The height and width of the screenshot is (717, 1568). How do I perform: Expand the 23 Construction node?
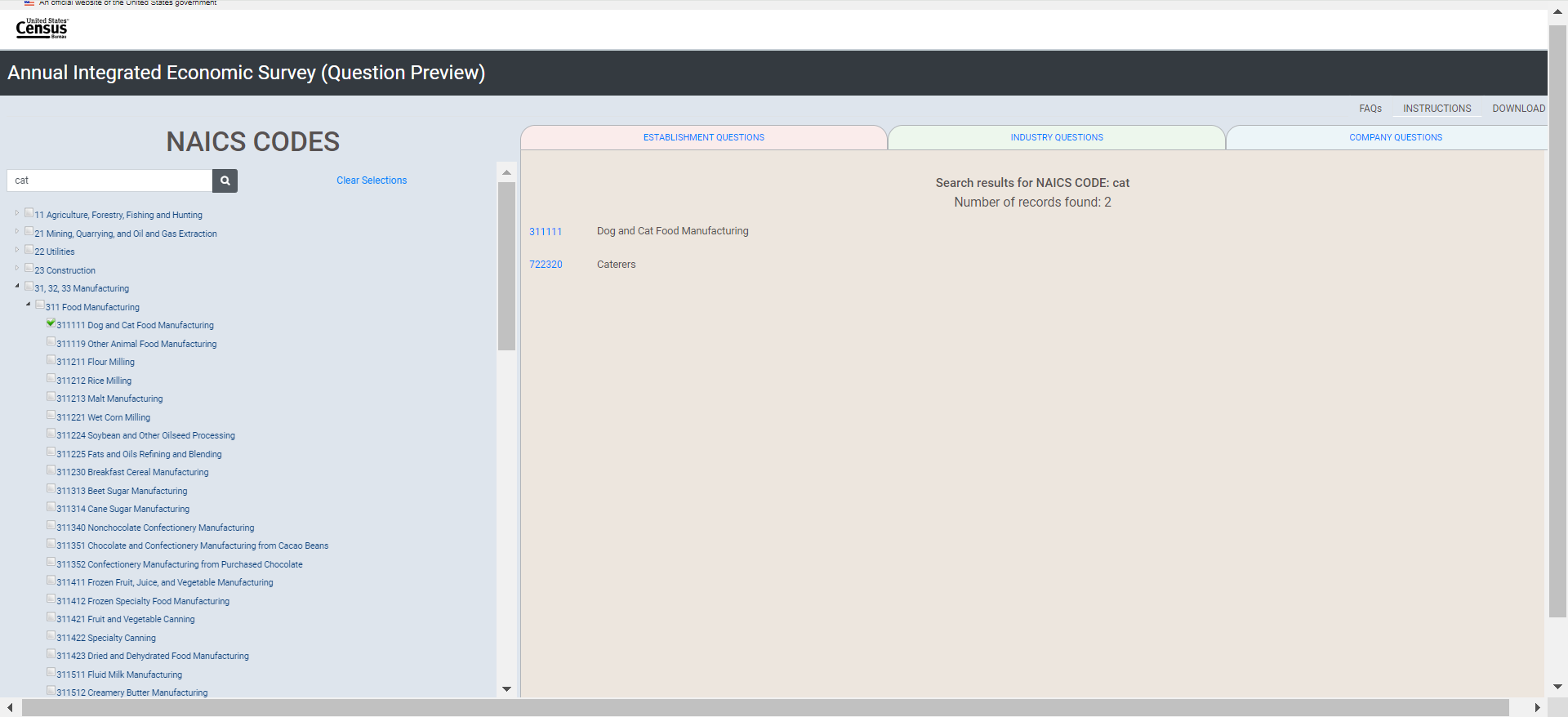click(x=16, y=268)
